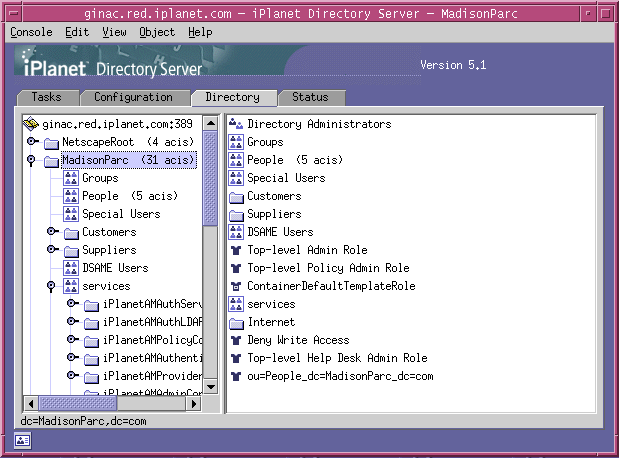Click the iPlanetAMPolicyCo folder icon
619x458 pixels.
pos(91,341)
